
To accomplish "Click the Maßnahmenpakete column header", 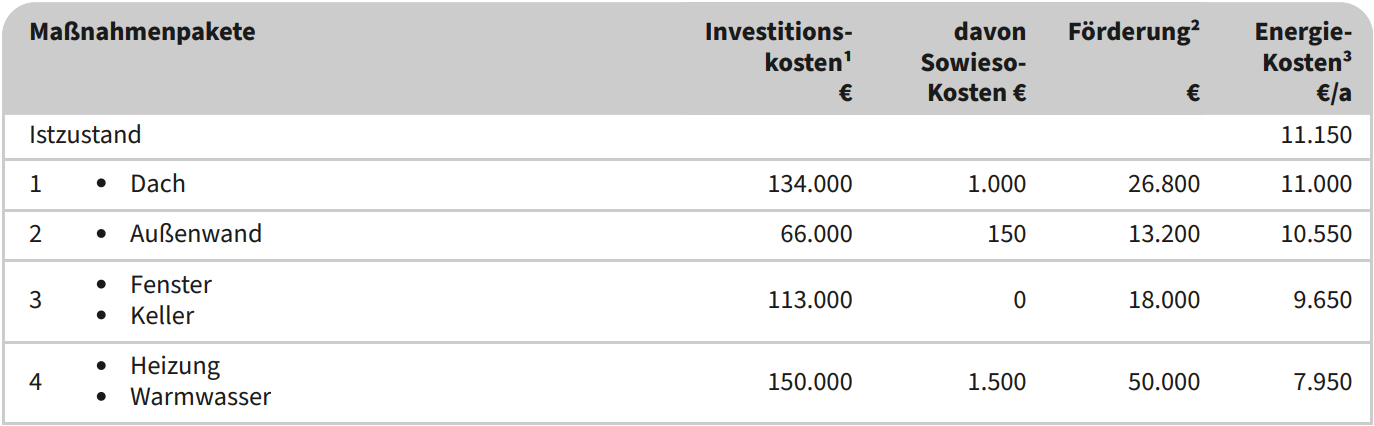I will pos(142,32).
